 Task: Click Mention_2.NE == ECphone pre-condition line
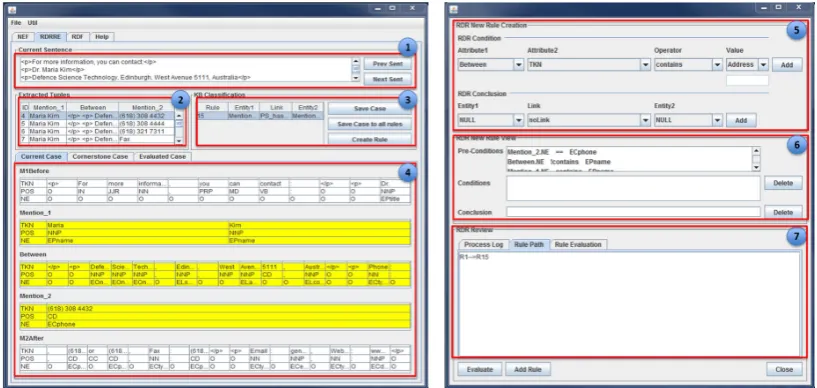[552, 153]
